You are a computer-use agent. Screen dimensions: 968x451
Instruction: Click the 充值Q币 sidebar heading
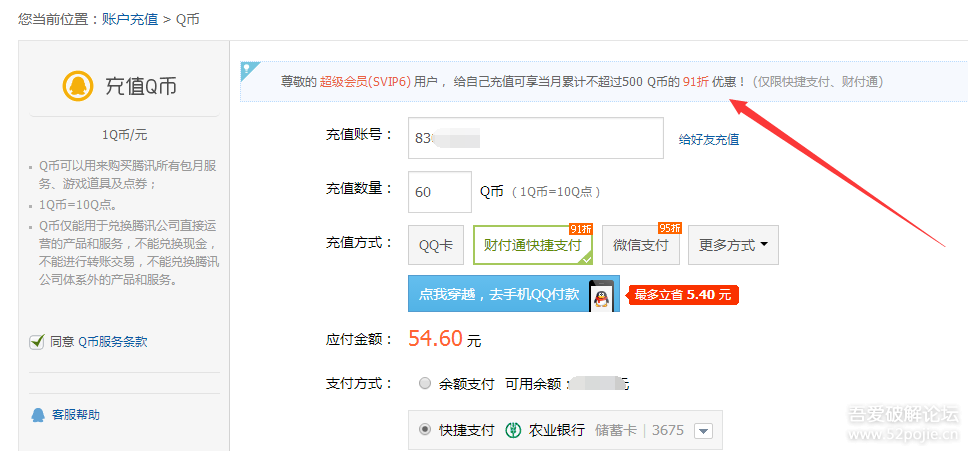(x=141, y=86)
